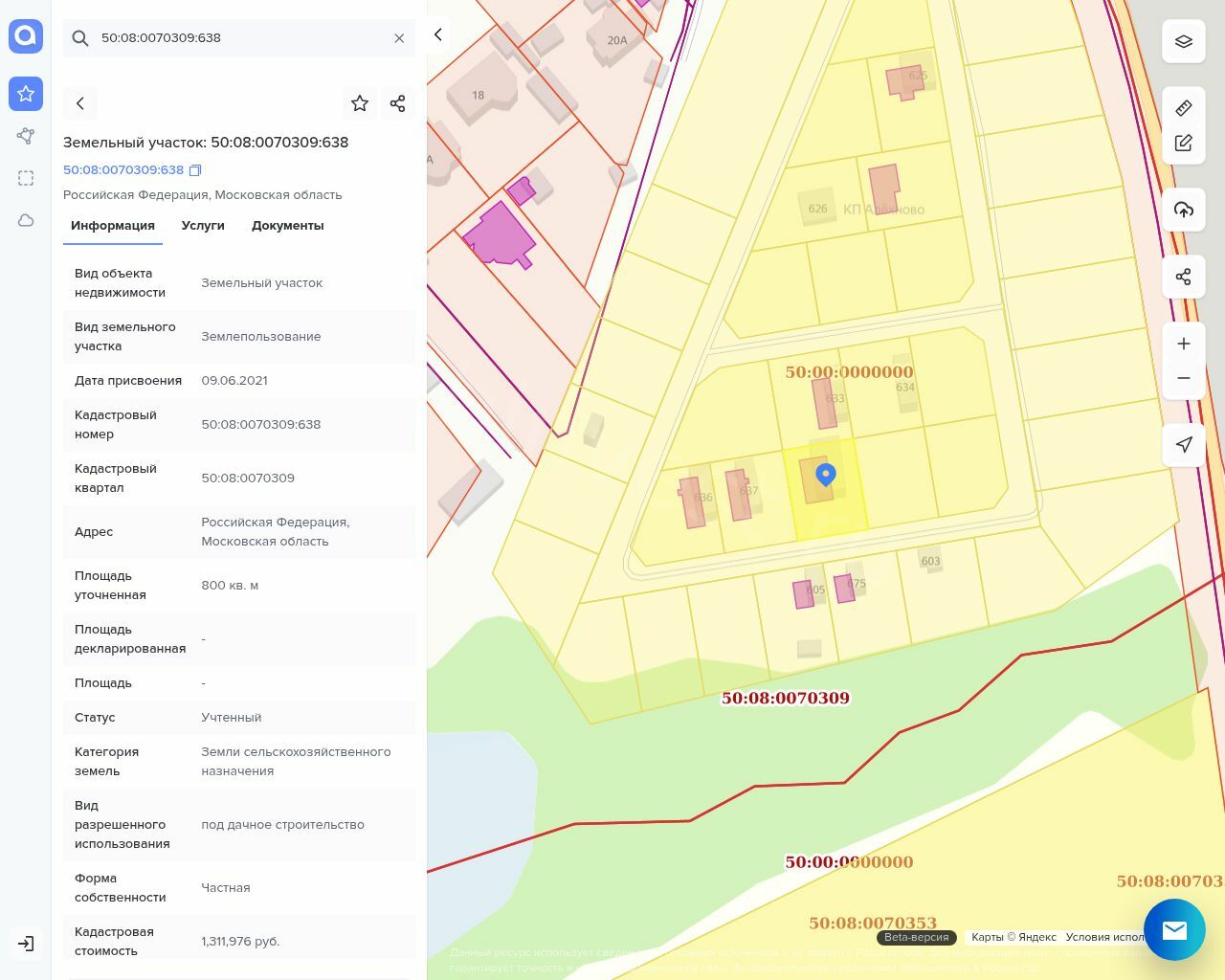The height and width of the screenshot is (980, 1225).
Task: Click the cloud upload icon on map
Action: click(1184, 210)
